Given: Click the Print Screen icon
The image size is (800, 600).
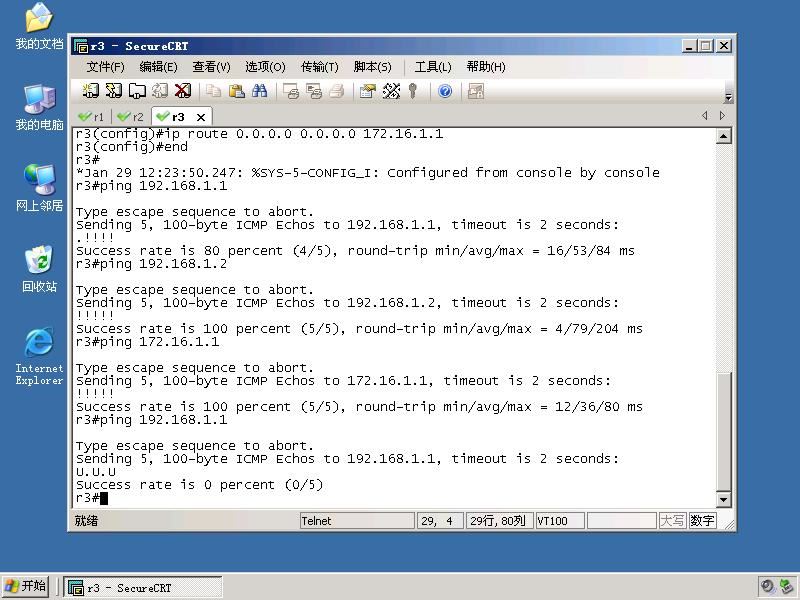Looking at the screenshot, I should pyautogui.click(x=291, y=91).
